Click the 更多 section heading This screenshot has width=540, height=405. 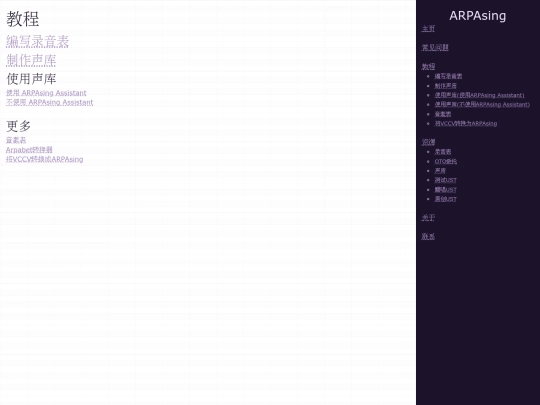click(18, 126)
